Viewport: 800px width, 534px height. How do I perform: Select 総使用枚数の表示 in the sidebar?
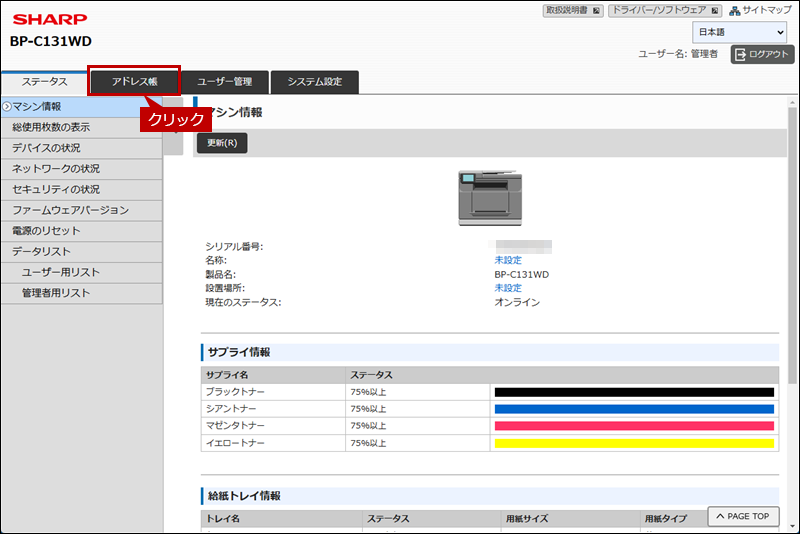pyautogui.click(x=82, y=128)
